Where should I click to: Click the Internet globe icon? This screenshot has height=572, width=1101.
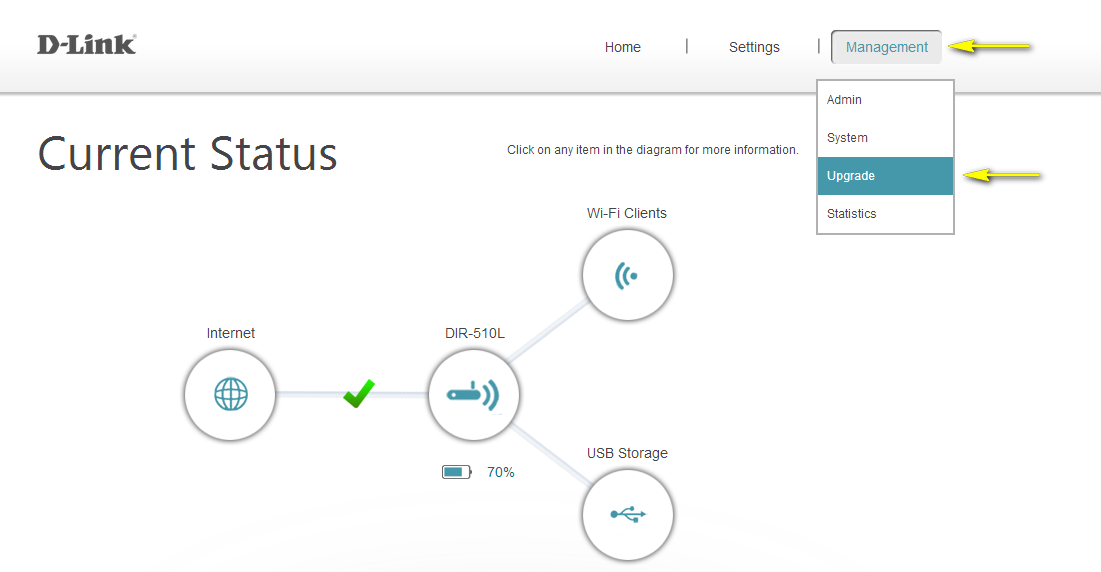click(x=230, y=394)
